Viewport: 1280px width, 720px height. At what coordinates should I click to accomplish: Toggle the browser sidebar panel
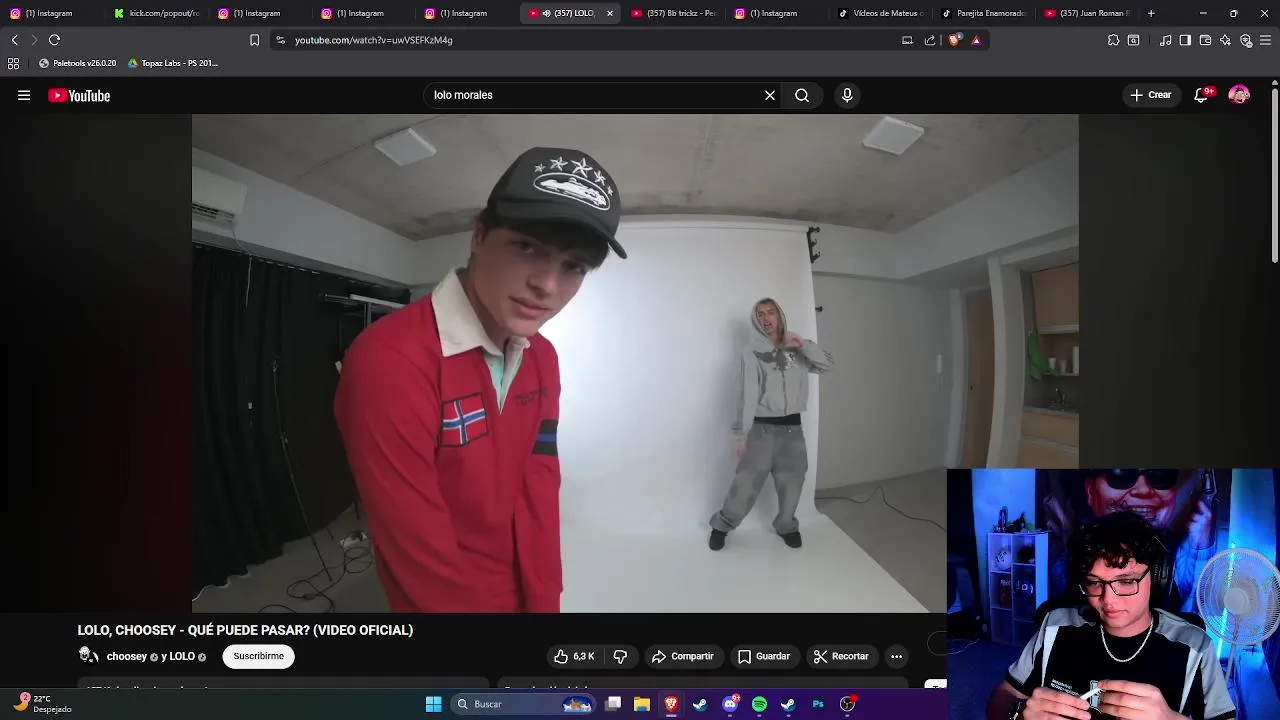click(1185, 40)
